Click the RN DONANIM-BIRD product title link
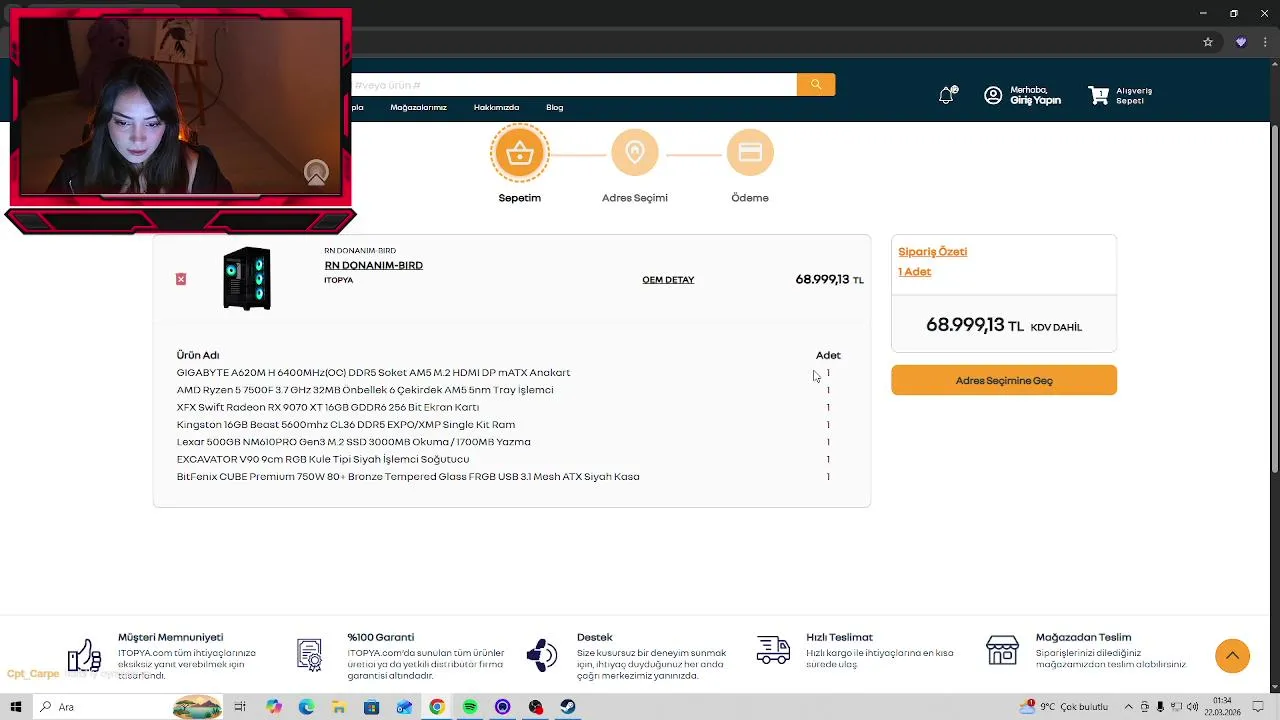Image resolution: width=1280 pixels, height=720 pixels. (373, 265)
